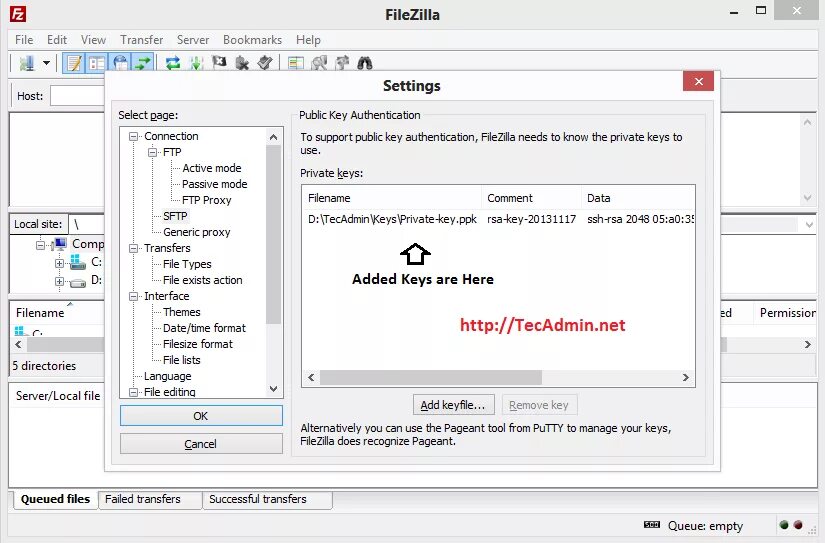Select Themes settings page
This screenshot has height=543, width=825.
182,313
